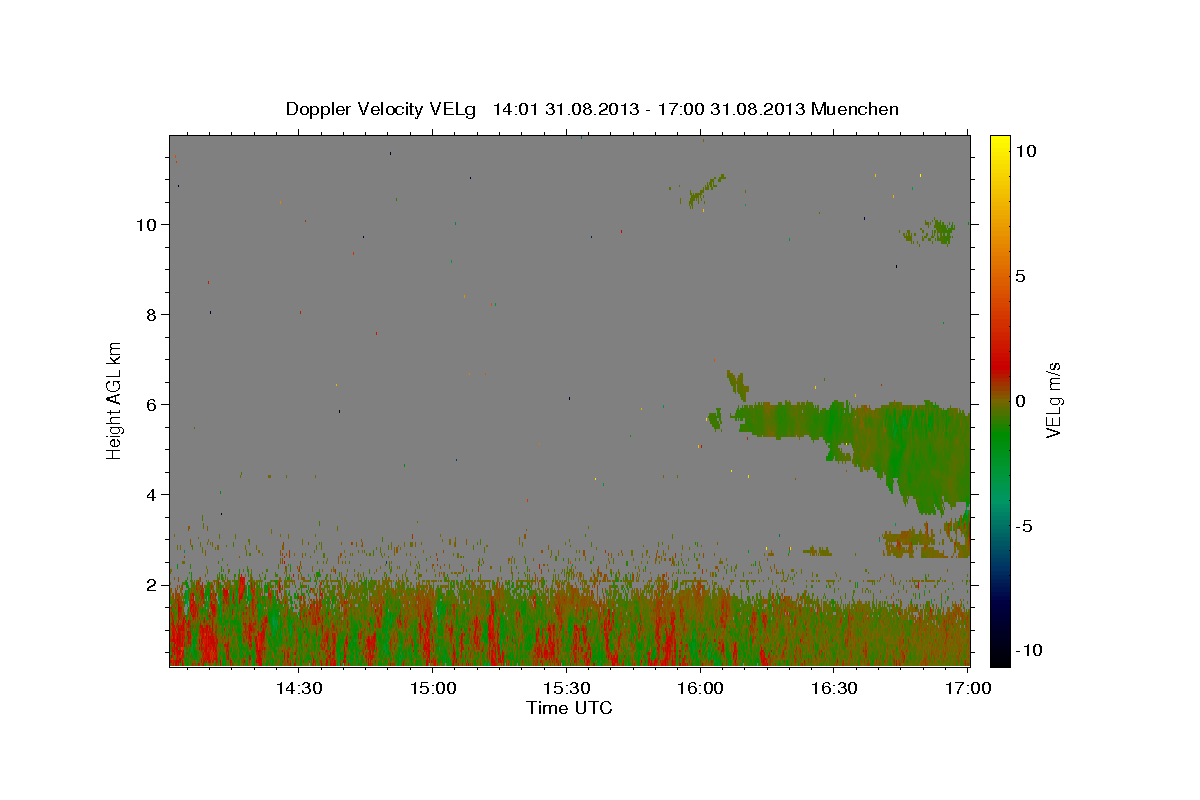
Task: Click the '15:30' time tick label
Action: [566, 689]
